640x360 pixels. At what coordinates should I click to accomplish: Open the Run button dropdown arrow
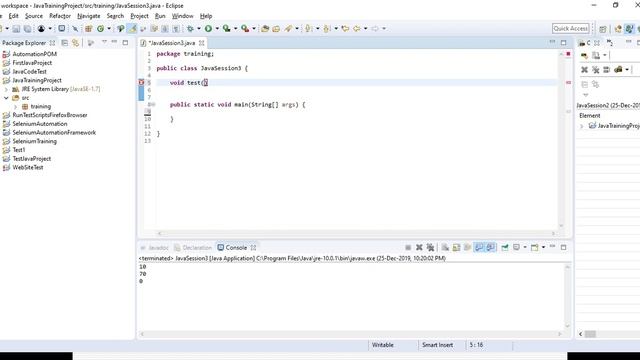point(217,29)
